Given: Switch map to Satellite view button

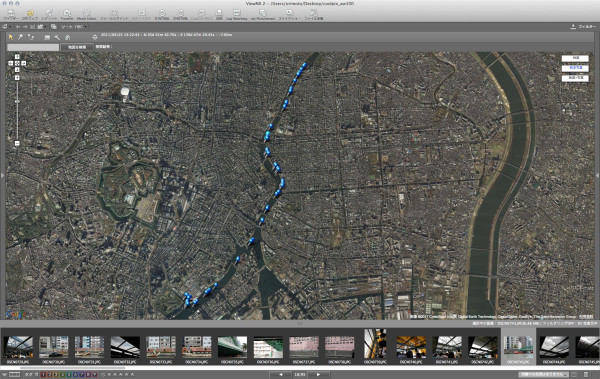Looking at the screenshot, I should [x=575, y=68].
